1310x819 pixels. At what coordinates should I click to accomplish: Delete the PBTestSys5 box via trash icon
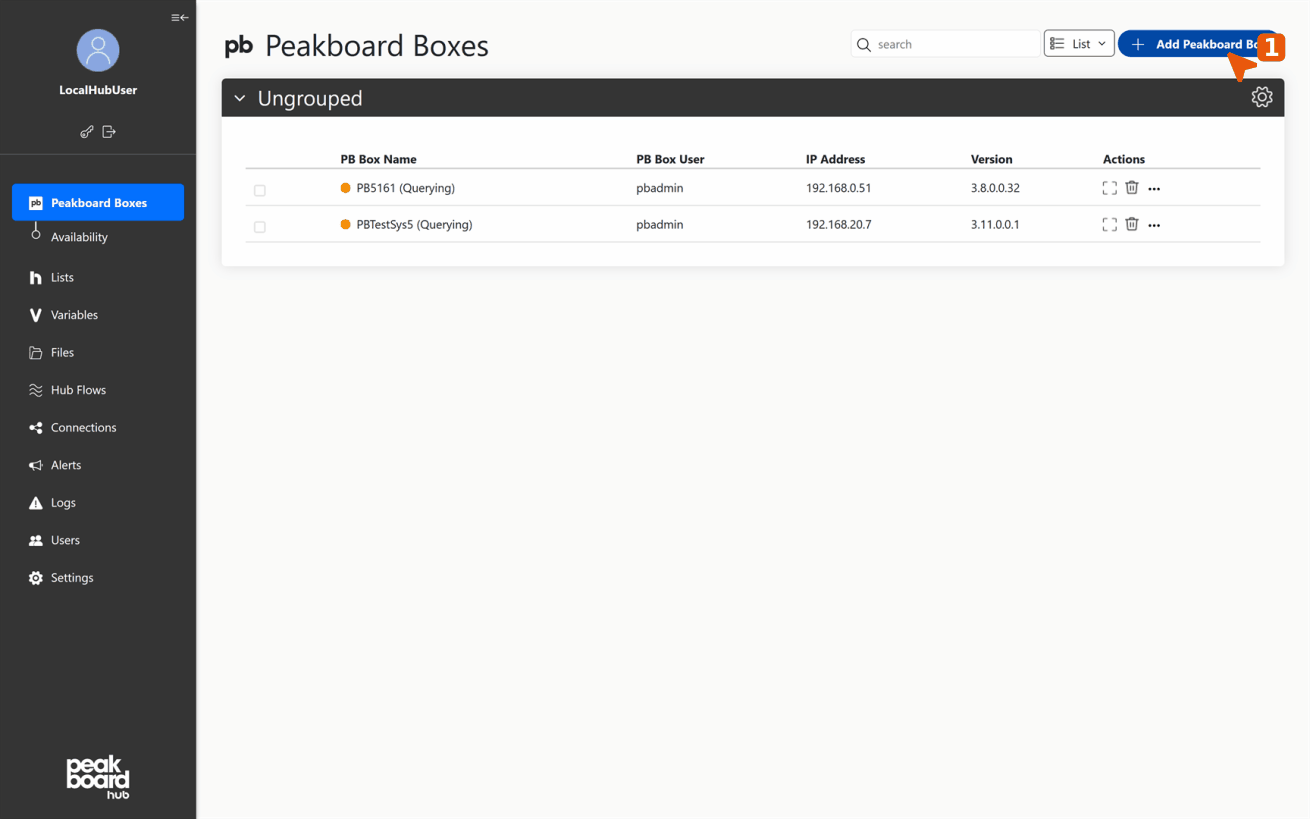[1131, 224]
